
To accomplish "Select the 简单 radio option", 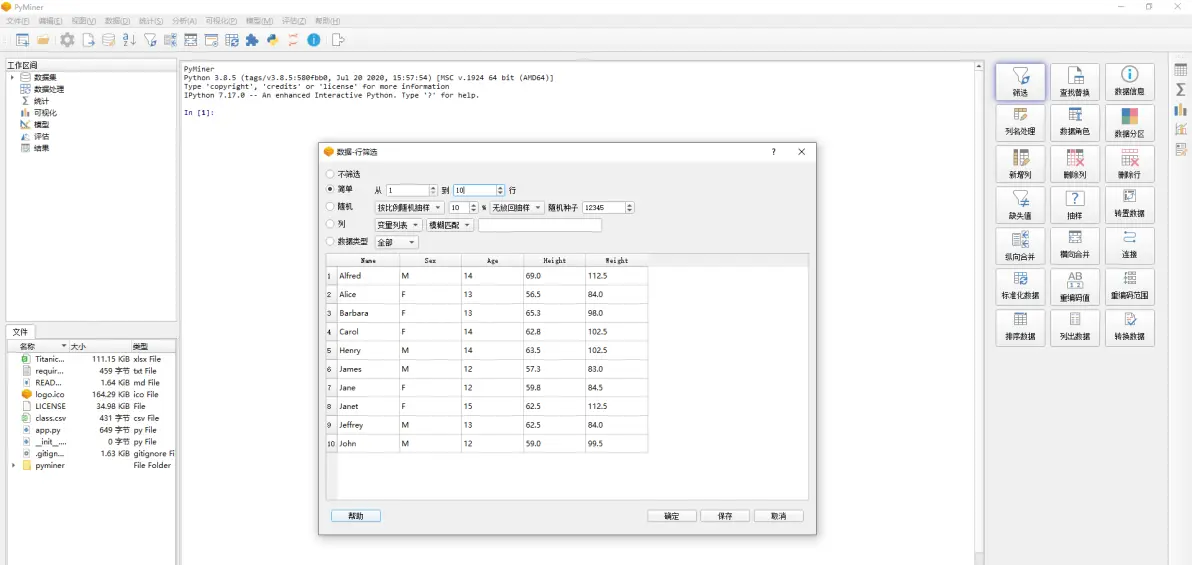I will tap(329, 189).
